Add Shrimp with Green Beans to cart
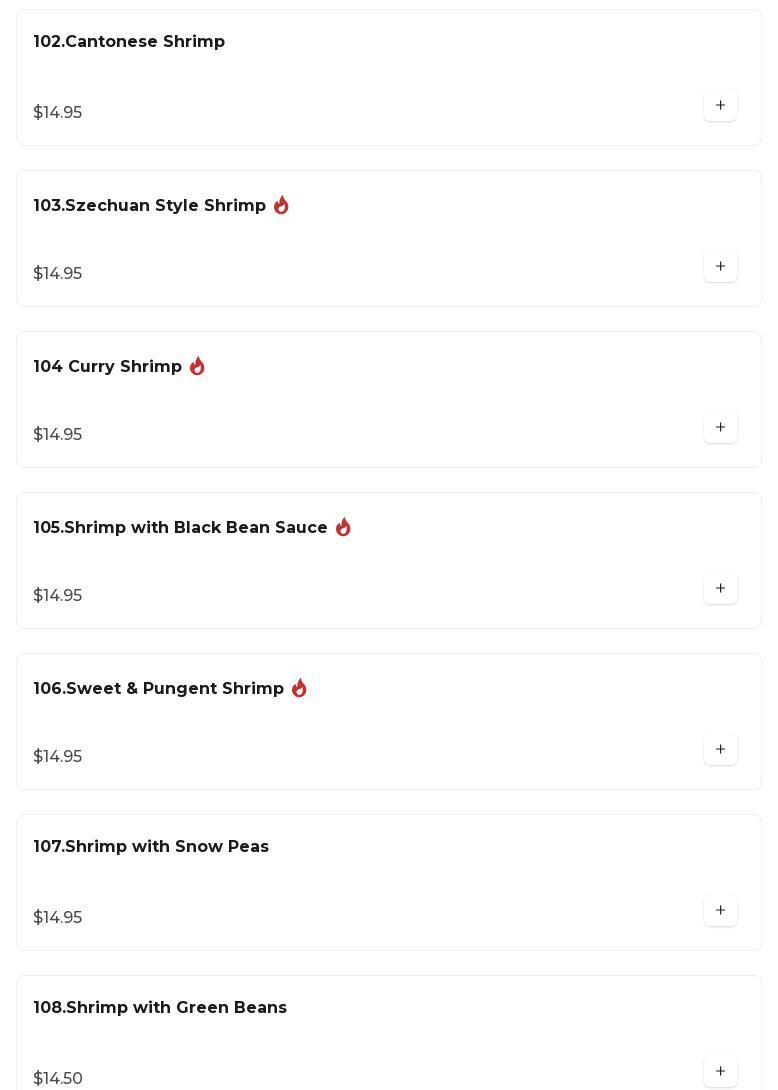Viewport: 778px width, 1090px height. tap(720, 1071)
